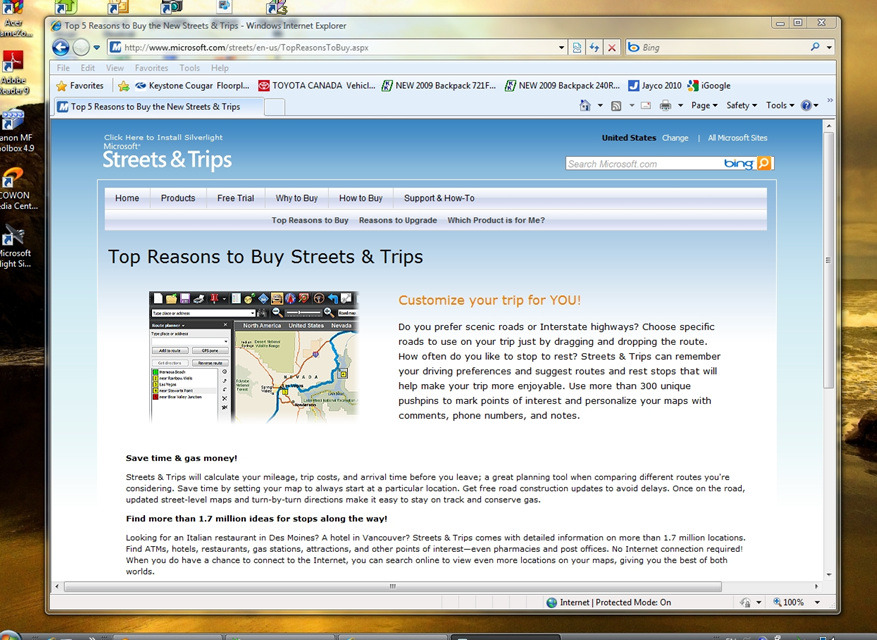Click the orange bing search button
This screenshot has width=877, height=640.
click(764, 163)
